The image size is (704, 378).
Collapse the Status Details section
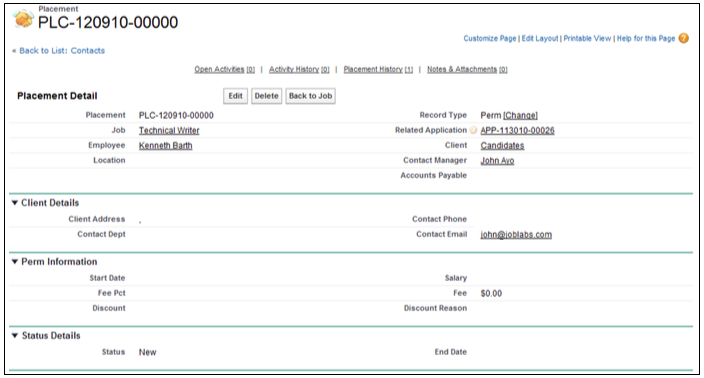click(15, 336)
